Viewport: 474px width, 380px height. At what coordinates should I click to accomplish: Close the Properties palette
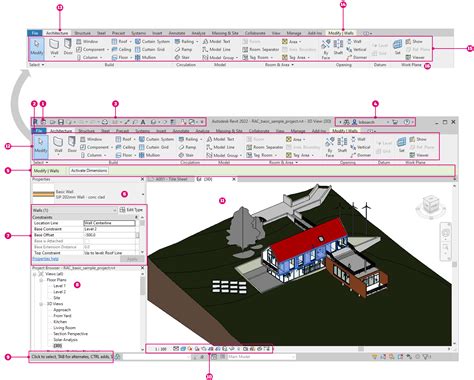pyautogui.click(x=142, y=179)
